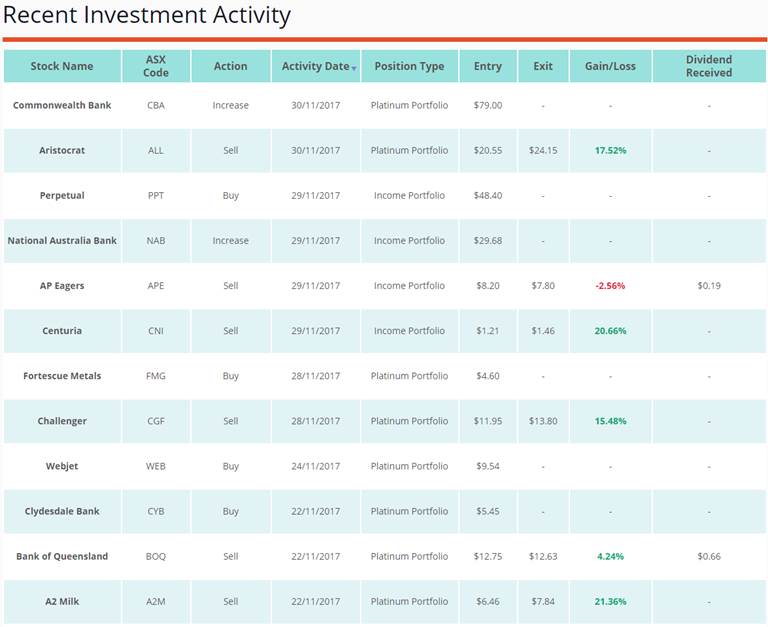
Task: Click the Challenger stock name
Action: pos(62,421)
